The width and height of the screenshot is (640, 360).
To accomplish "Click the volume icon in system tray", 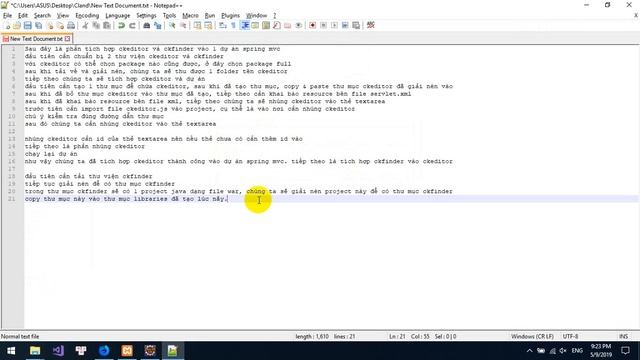I will click(x=563, y=351).
